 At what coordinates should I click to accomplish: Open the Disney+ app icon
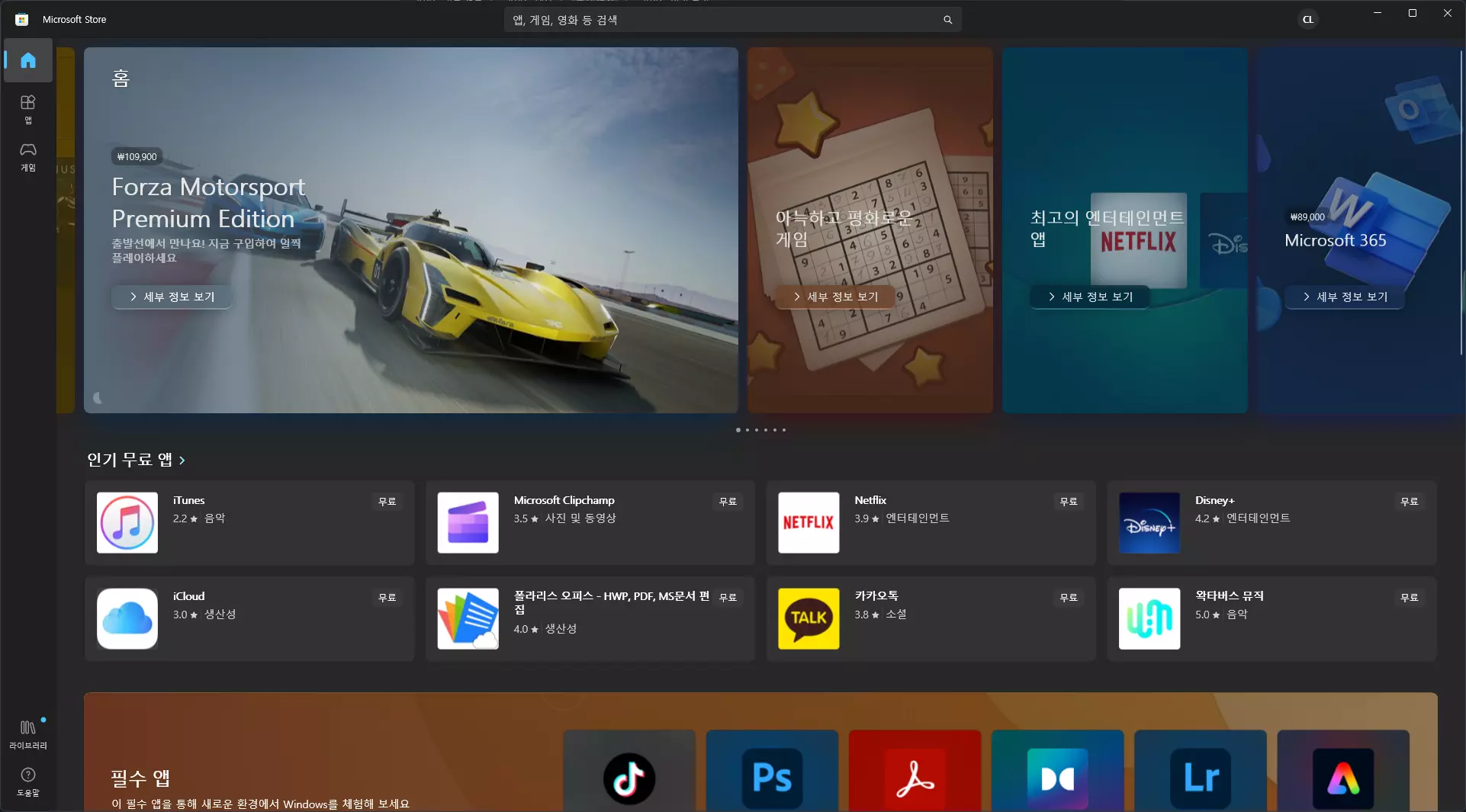[1149, 522]
